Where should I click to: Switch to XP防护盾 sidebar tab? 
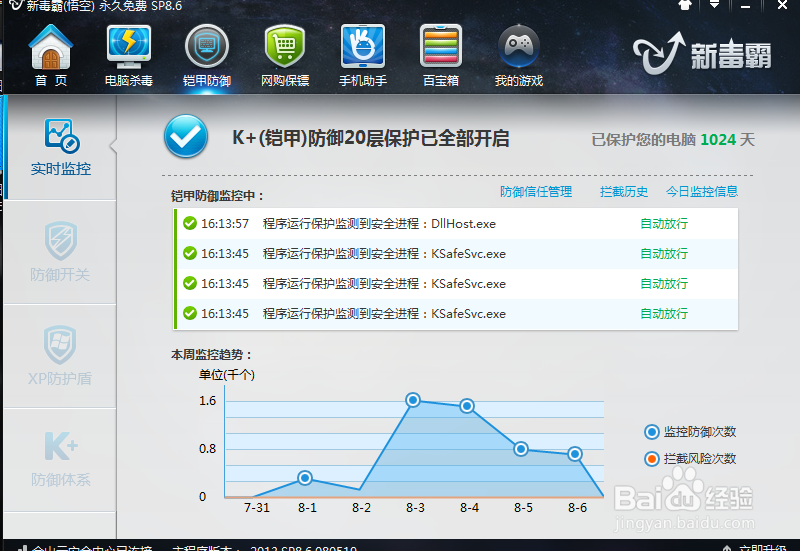(x=60, y=356)
